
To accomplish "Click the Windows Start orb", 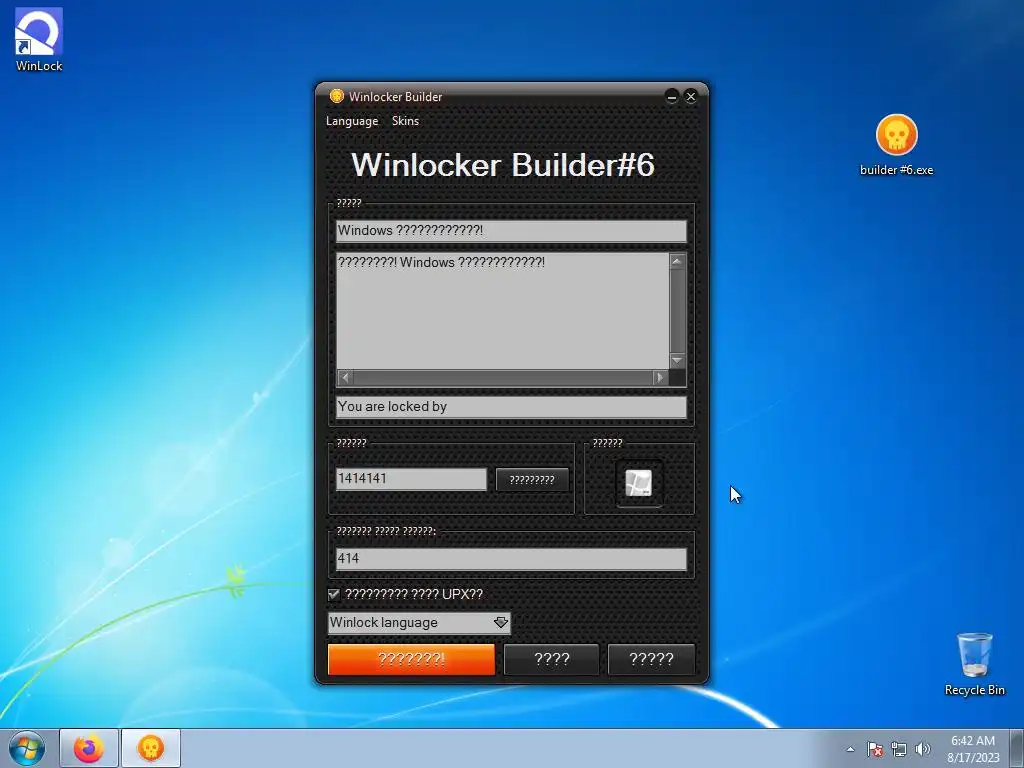I will [x=27, y=748].
